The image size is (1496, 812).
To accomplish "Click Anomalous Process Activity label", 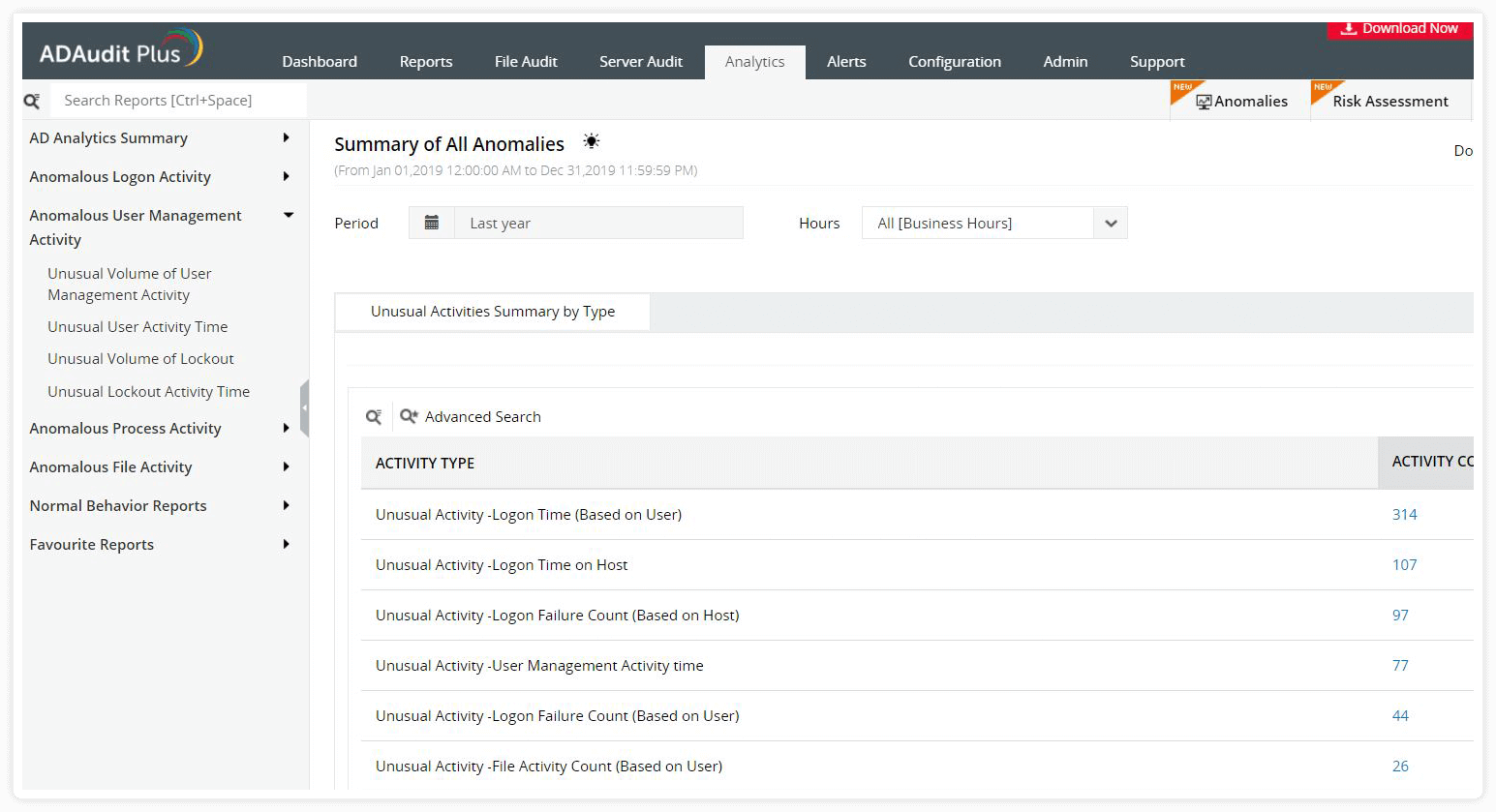I will click(125, 429).
